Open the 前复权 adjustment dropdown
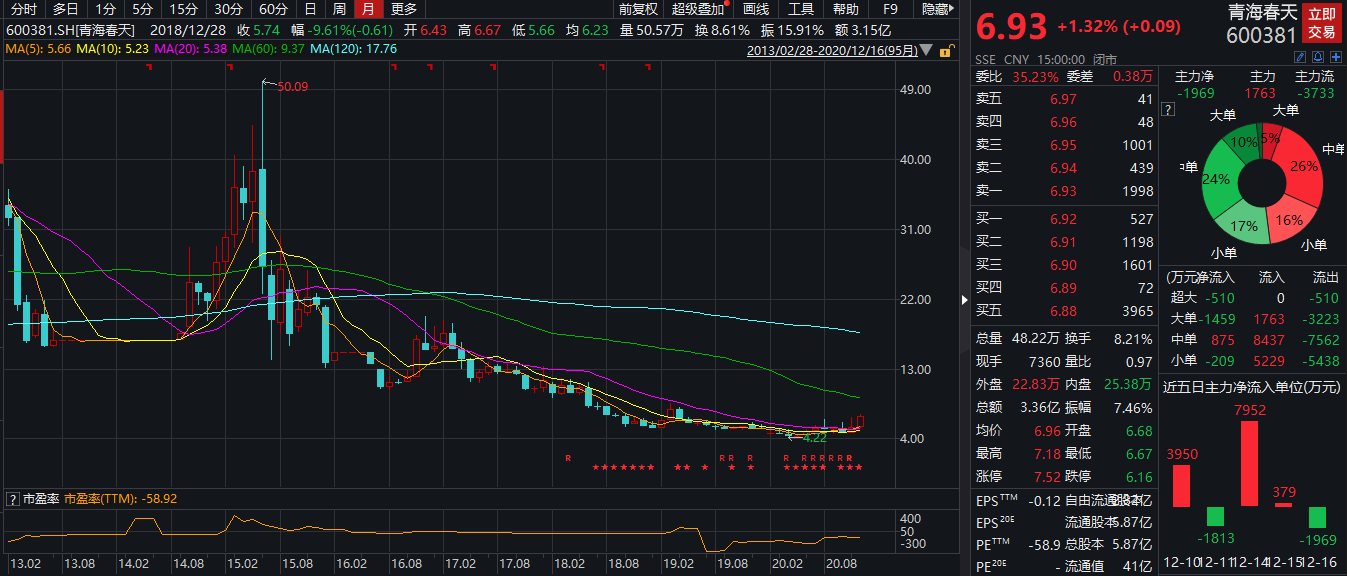Screen dimensions: 1347x576 click(638, 9)
